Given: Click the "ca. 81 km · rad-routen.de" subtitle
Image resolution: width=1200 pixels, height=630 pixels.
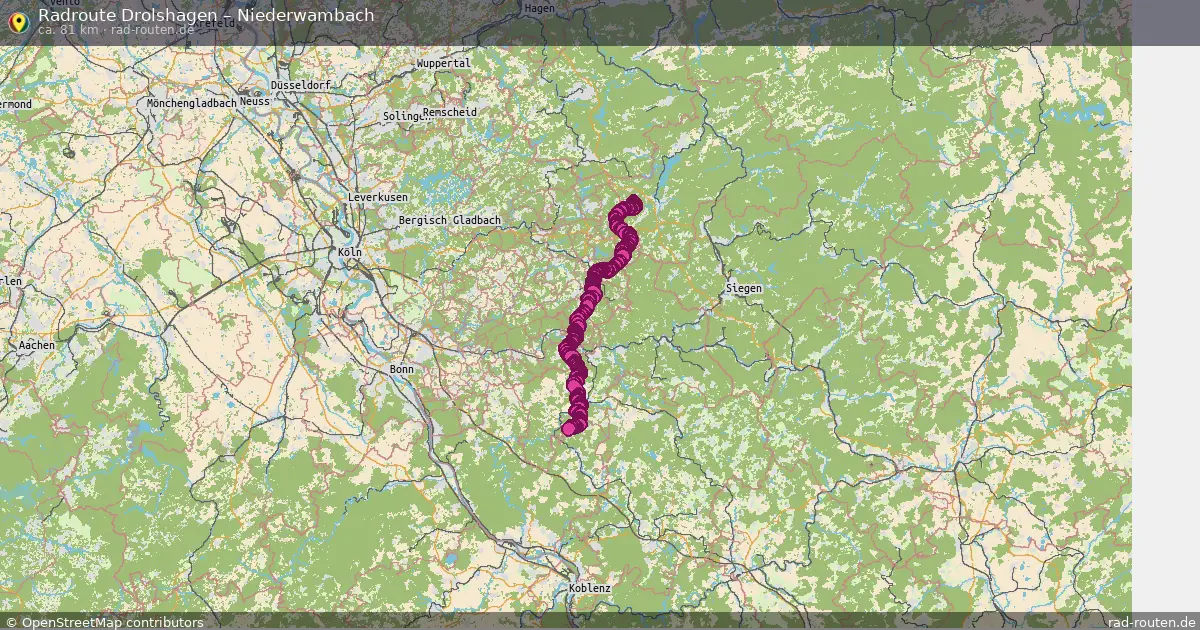Looking at the screenshot, I should coord(116,30).
